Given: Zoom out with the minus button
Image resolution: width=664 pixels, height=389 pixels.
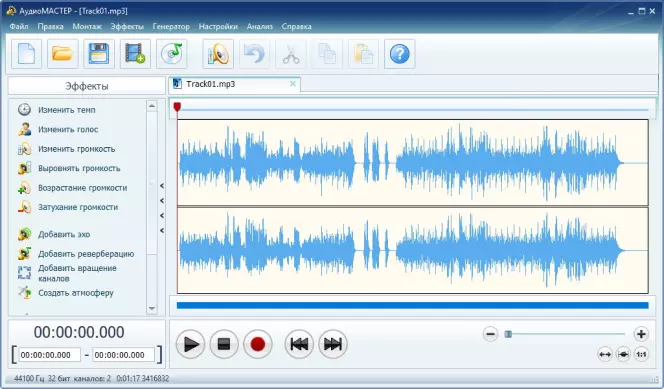Looking at the screenshot, I should pyautogui.click(x=490, y=334).
